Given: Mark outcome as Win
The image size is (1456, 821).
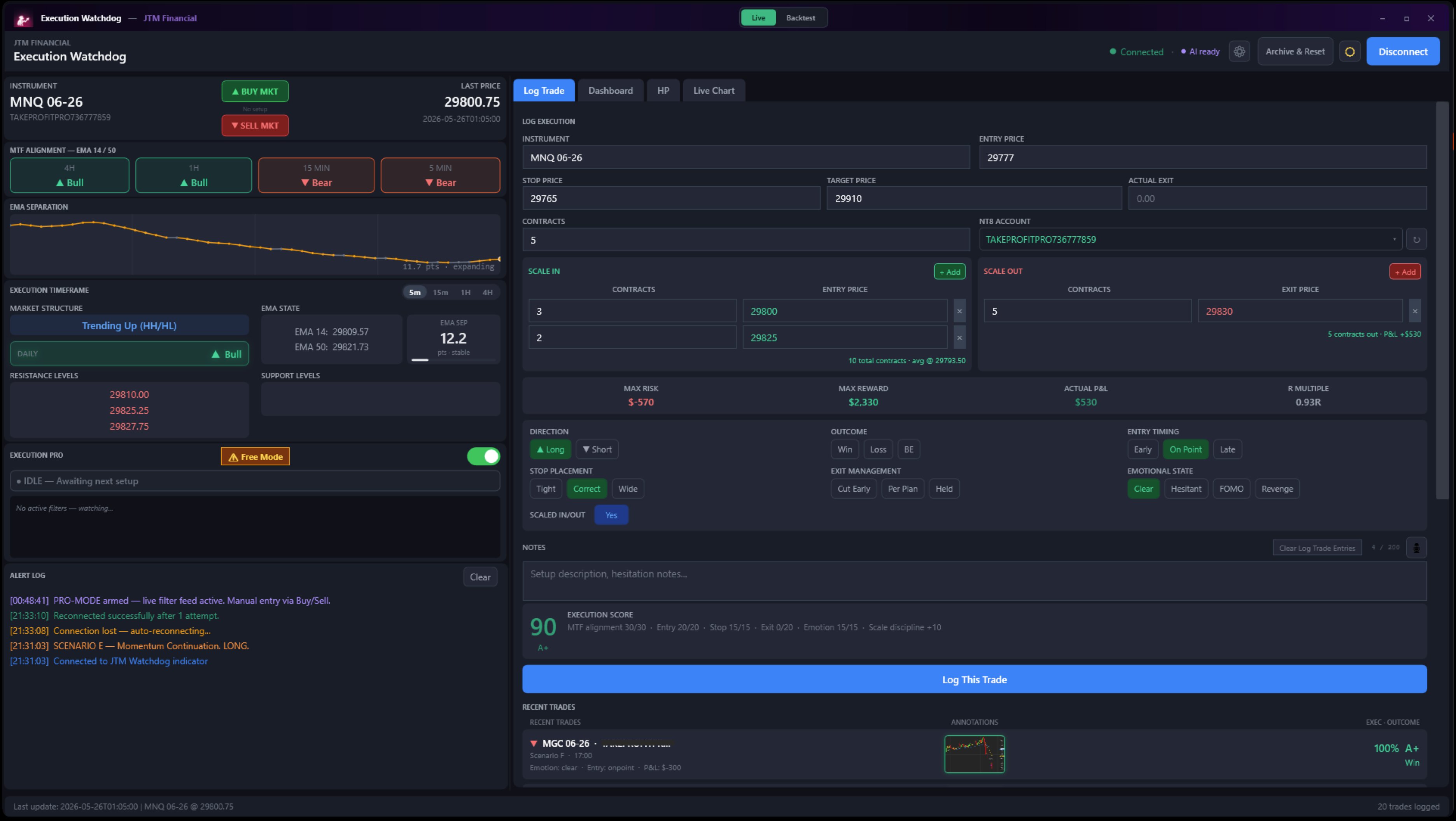Looking at the screenshot, I should [844, 449].
